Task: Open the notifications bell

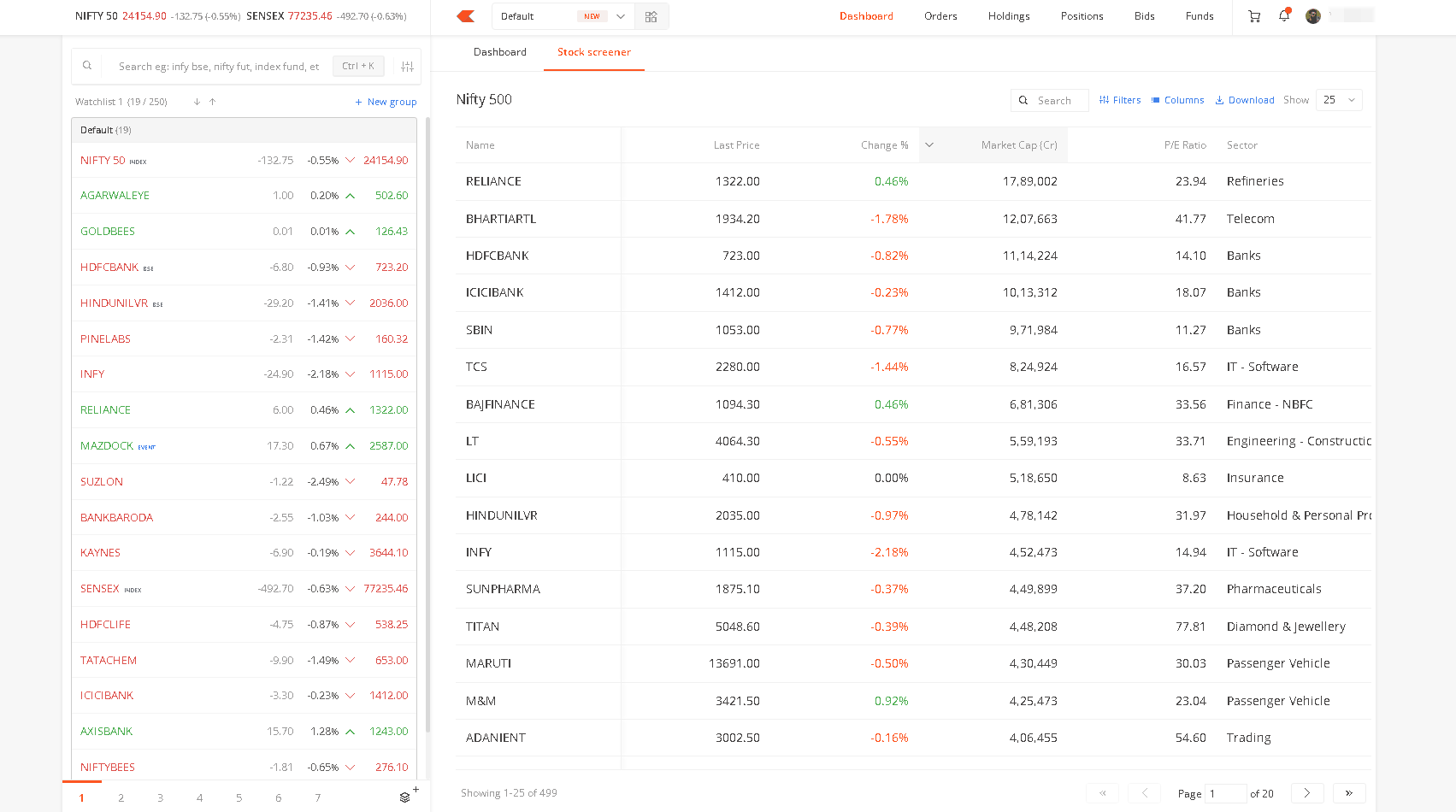Action: [x=1284, y=15]
